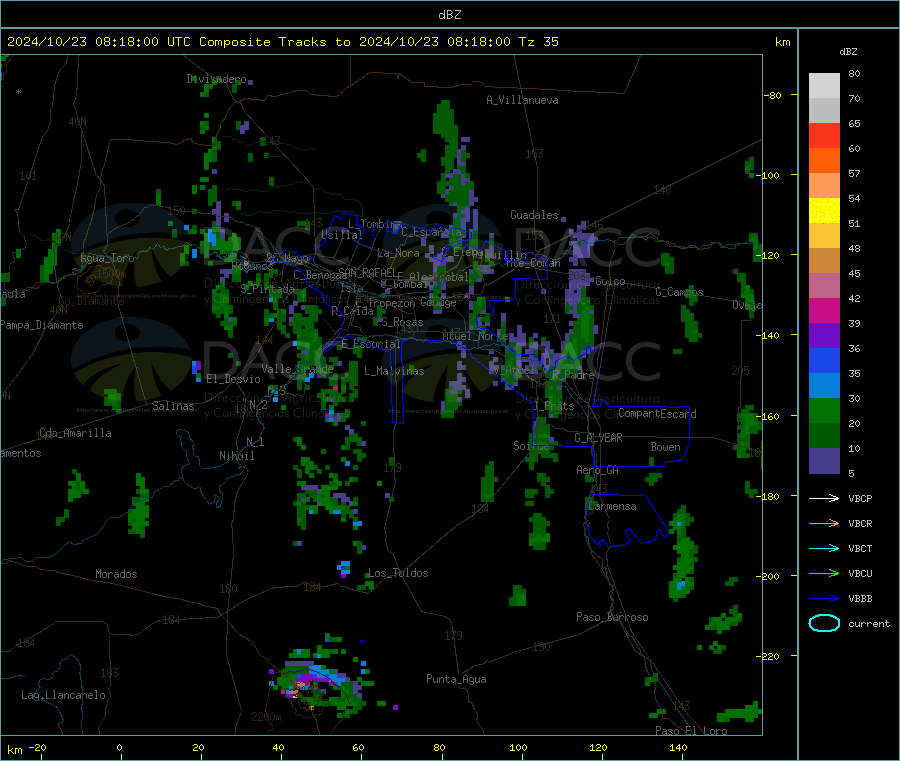Click the Salinas map label
Screen dimensions: 900x761
pyautogui.click(x=173, y=406)
